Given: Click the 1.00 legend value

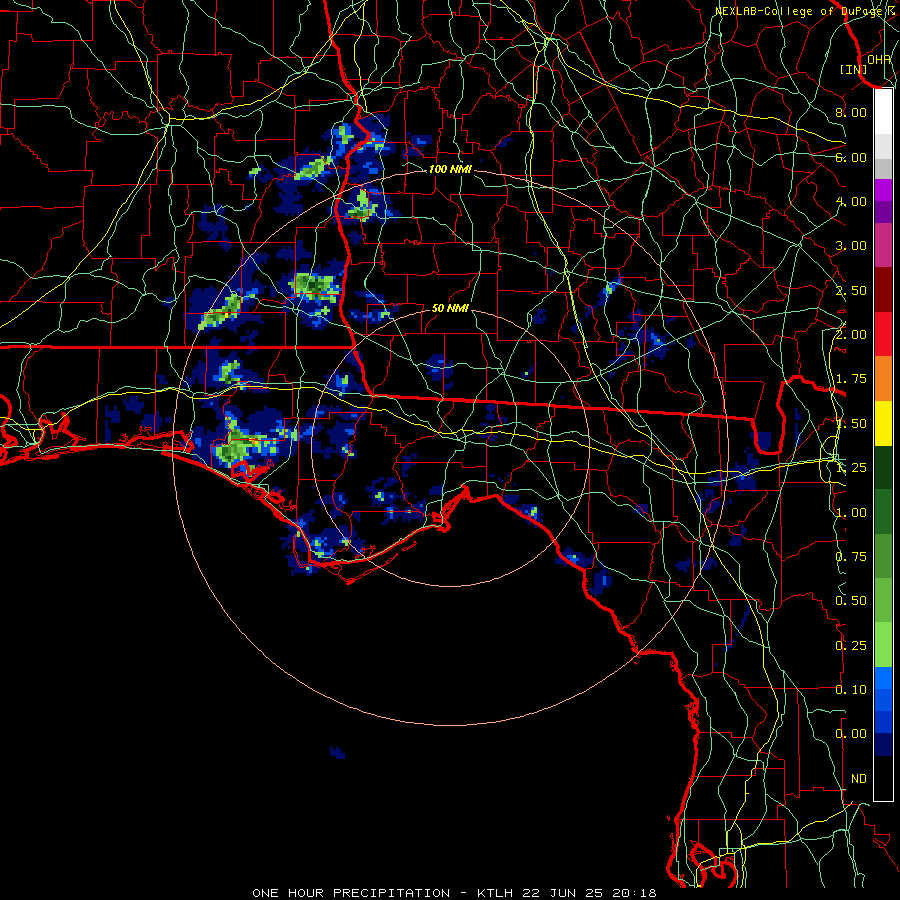Looking at the screenshot, I should 851,513.
